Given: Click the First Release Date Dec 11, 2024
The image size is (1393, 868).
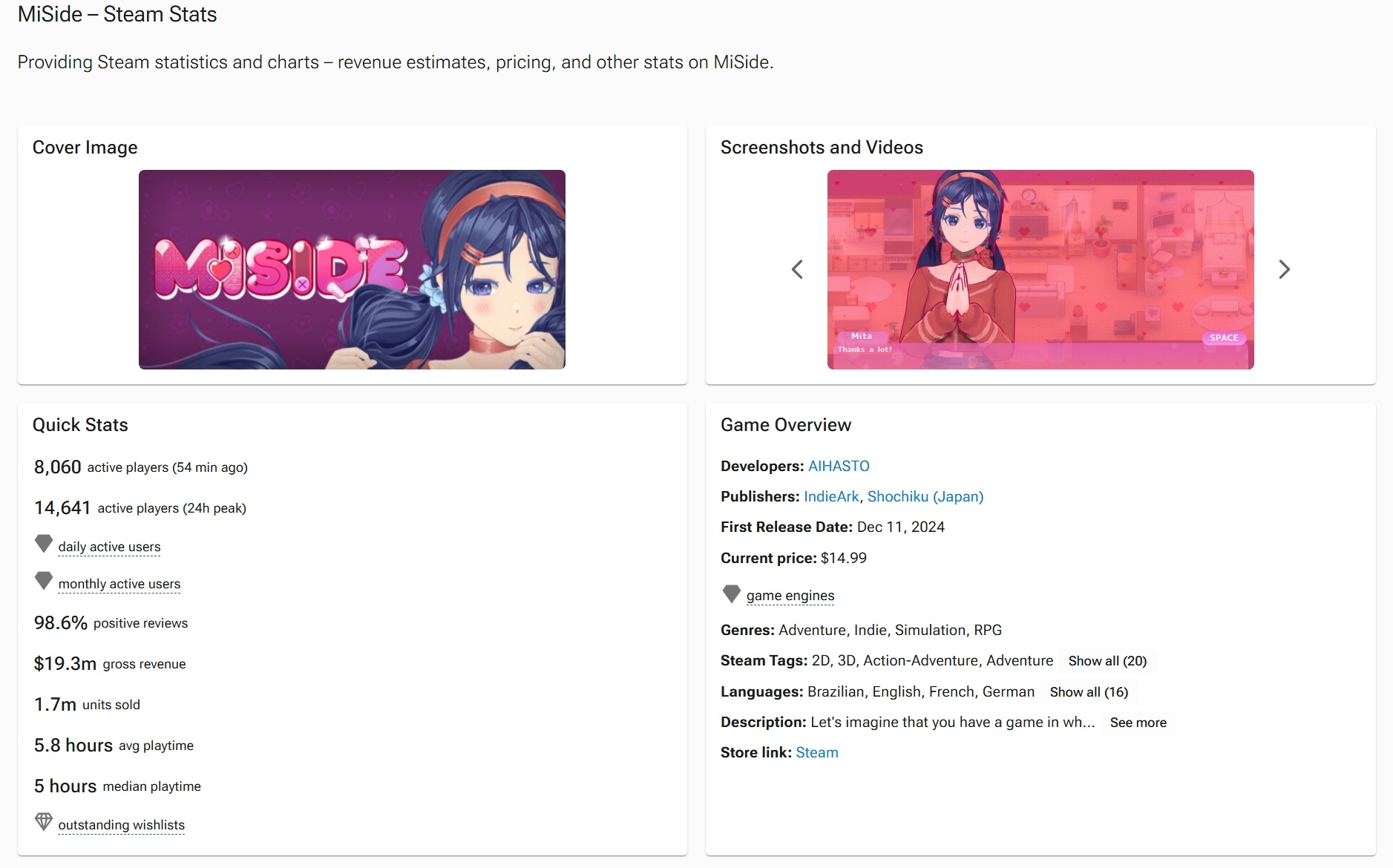Looking at the screenshot, I should [x=833, y=527].
